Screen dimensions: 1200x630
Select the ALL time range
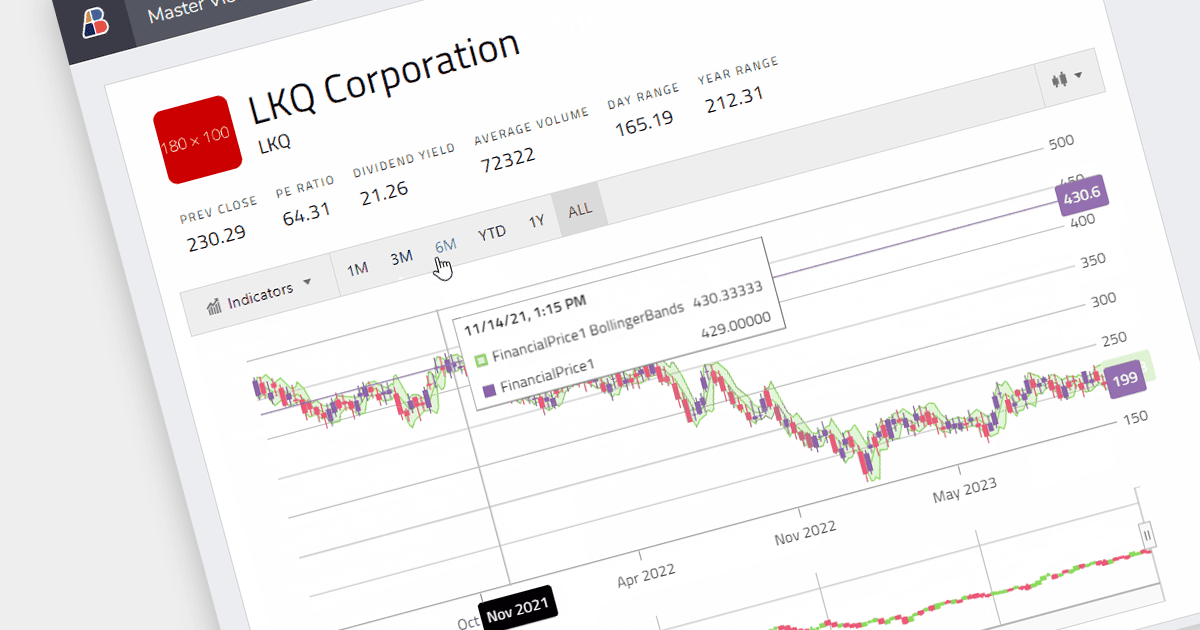tap(580, 210)
